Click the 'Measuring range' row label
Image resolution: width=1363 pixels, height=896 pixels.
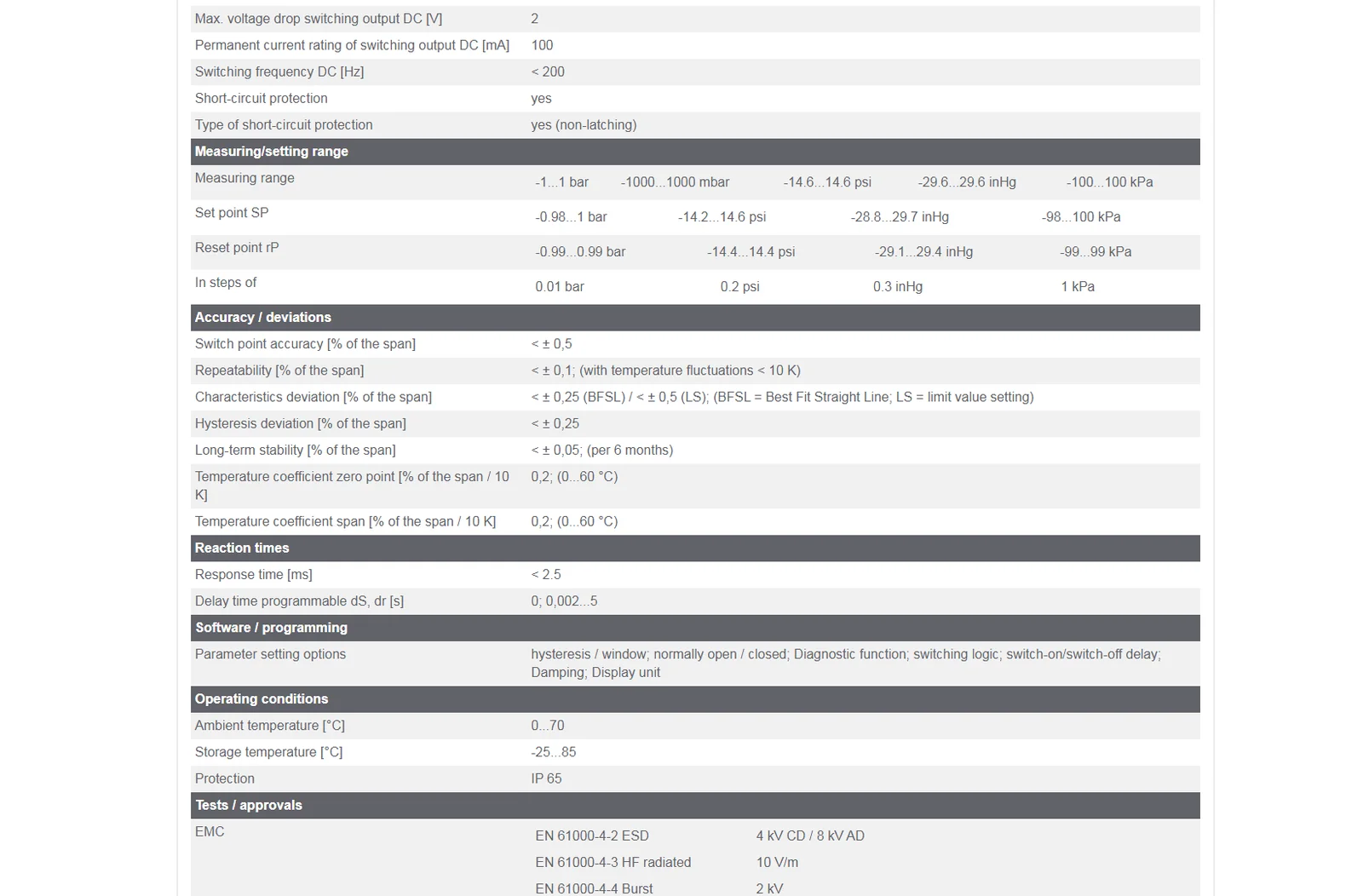244,178
